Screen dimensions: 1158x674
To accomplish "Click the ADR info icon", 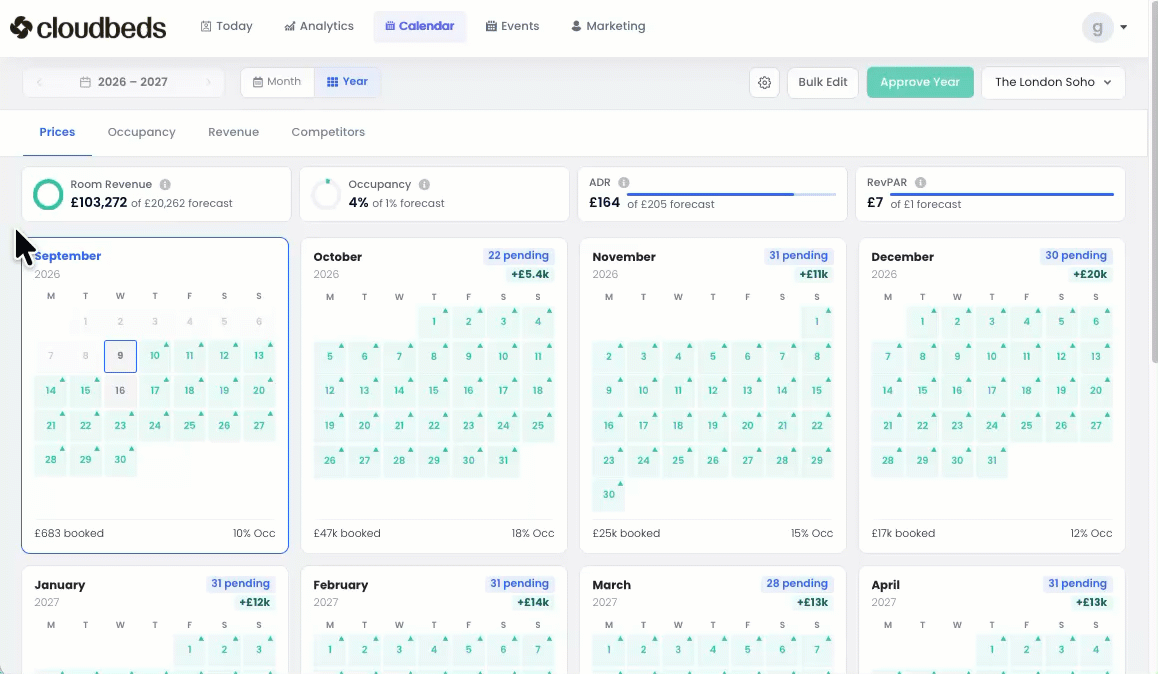I will [x=624, y=182].
